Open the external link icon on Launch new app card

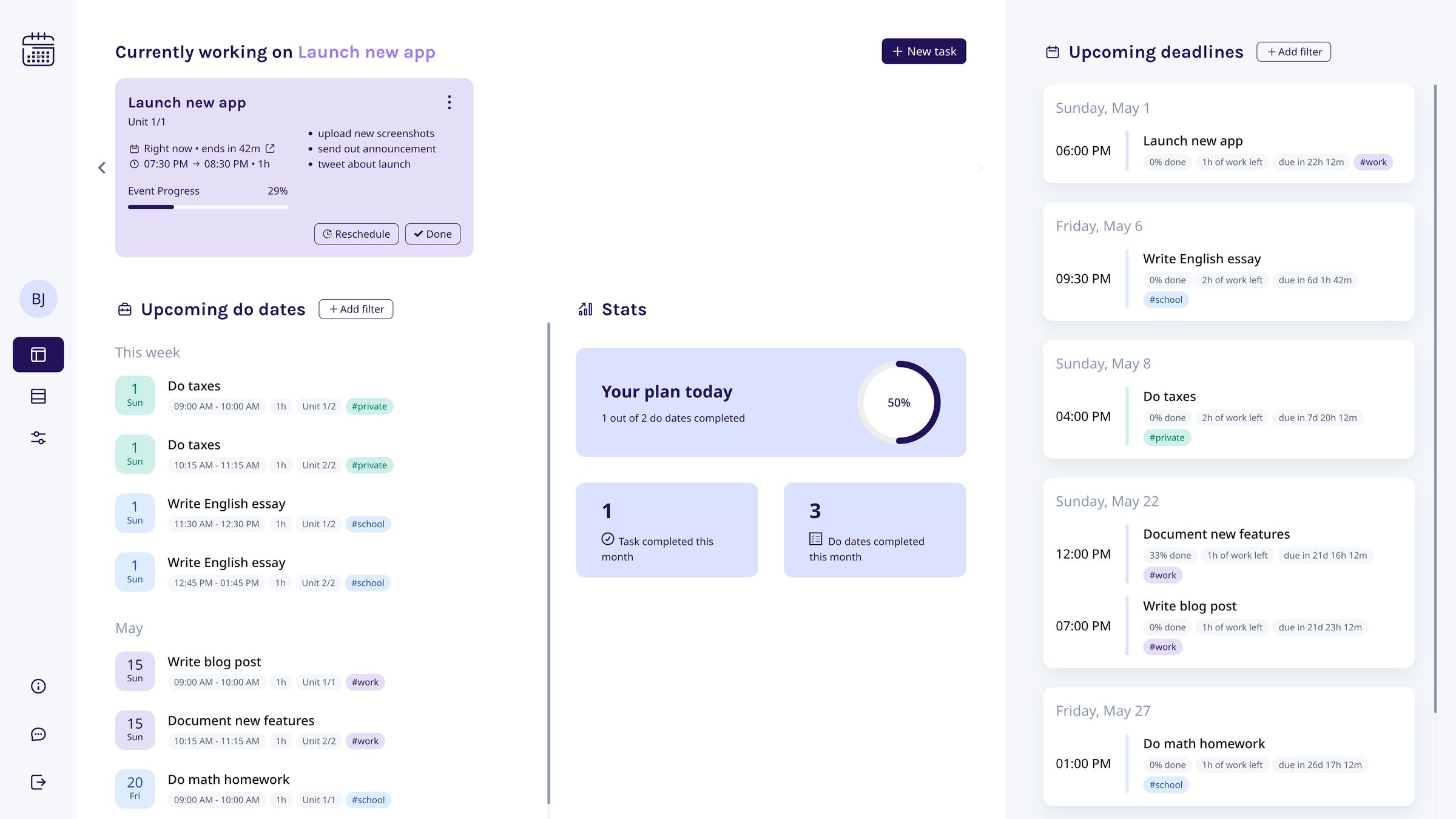click(269, 148)
